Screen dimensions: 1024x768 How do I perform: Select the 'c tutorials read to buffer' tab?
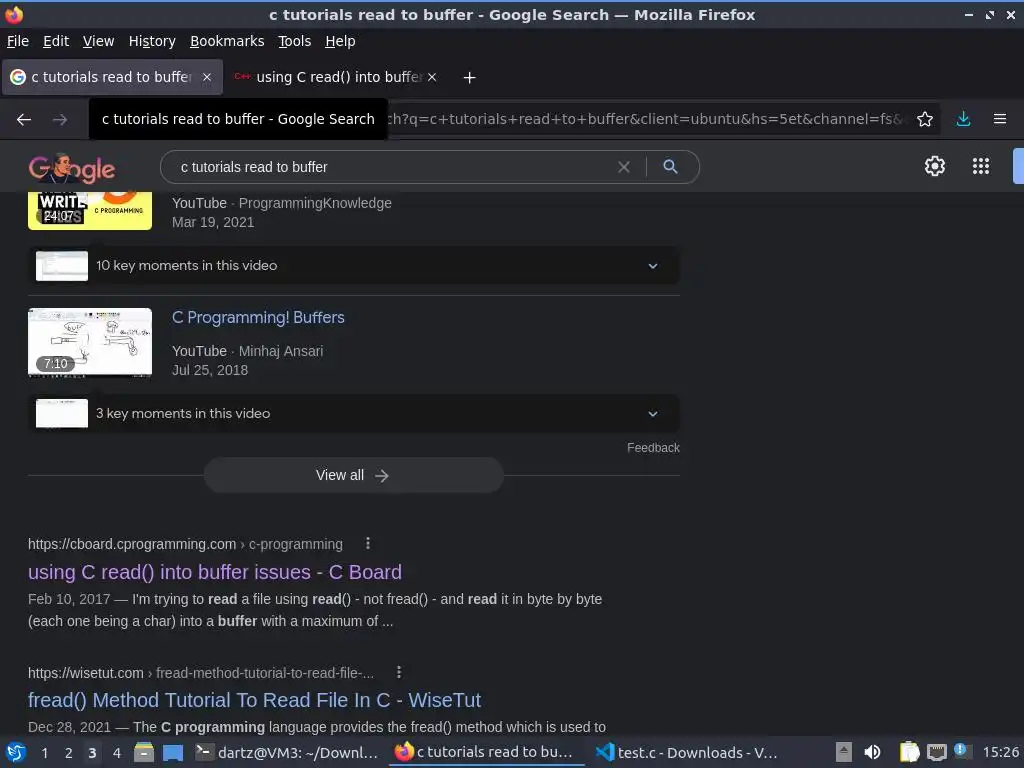(112, 77)
